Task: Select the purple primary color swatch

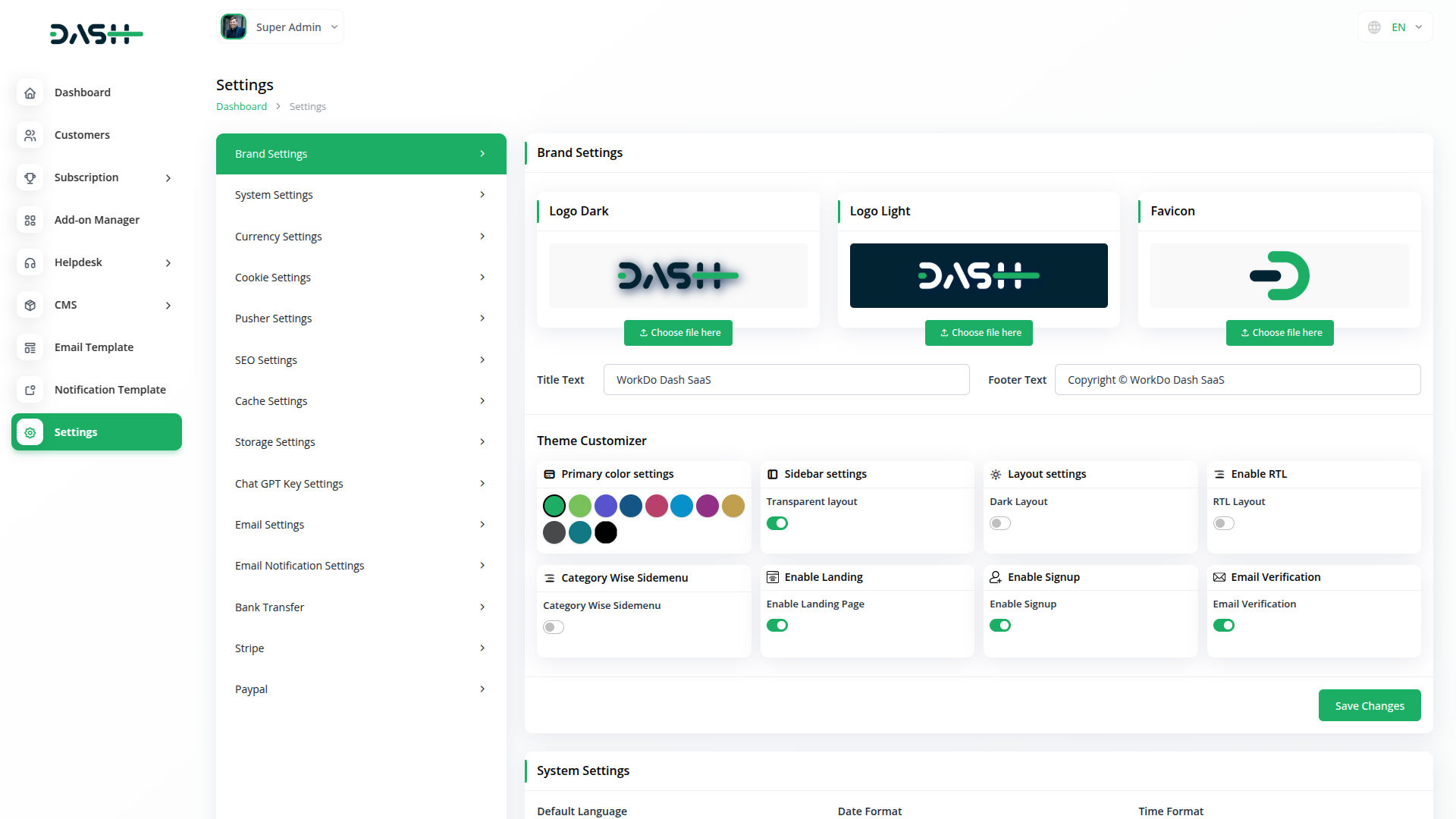Action: click(605, 506)
